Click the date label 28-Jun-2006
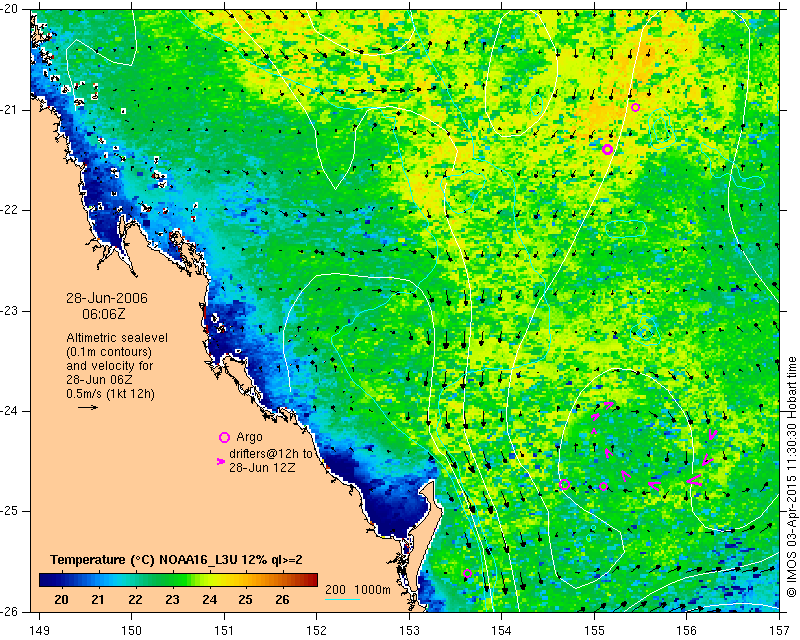 coord(107,298)
